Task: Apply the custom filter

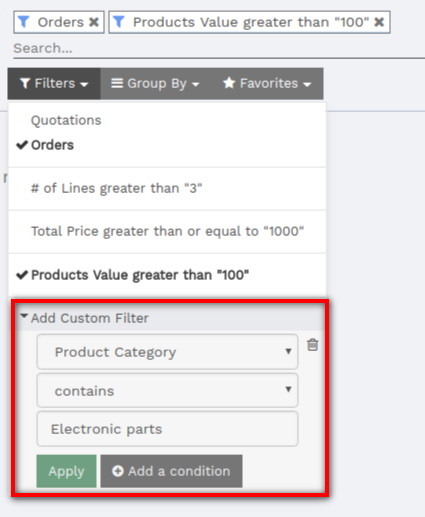Action: click(x=66, y=471)
